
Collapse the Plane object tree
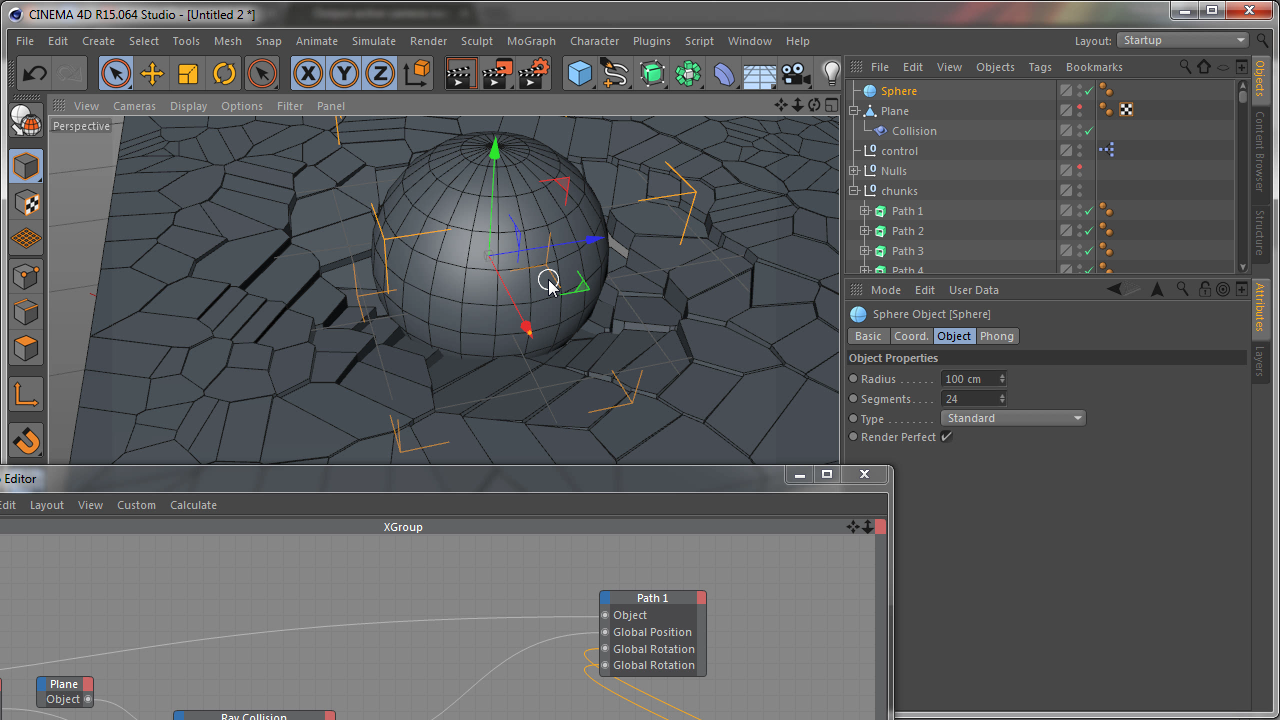(x=854, y=111)
